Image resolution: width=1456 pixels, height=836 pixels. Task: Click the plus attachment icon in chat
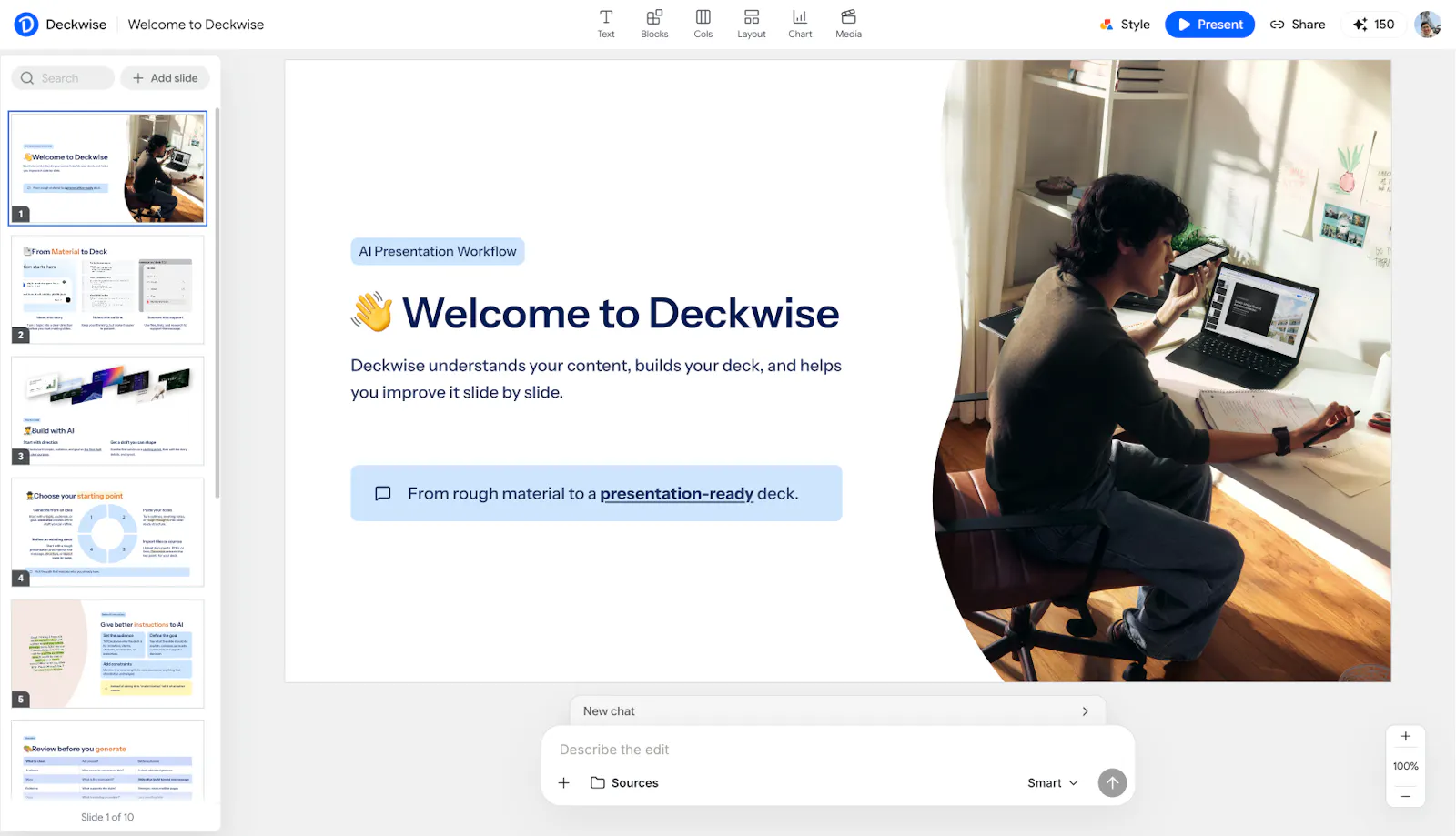click(564, 782)
